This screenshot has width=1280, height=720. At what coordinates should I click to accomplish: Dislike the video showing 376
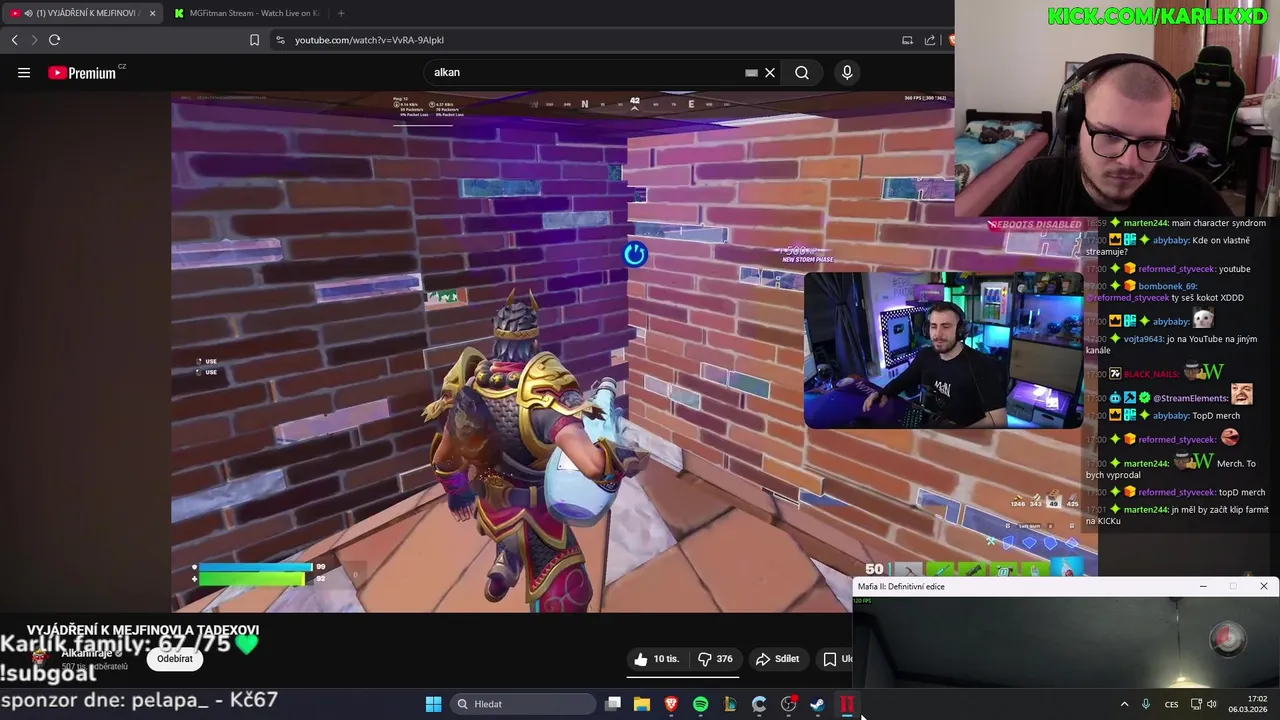point(715,659)
